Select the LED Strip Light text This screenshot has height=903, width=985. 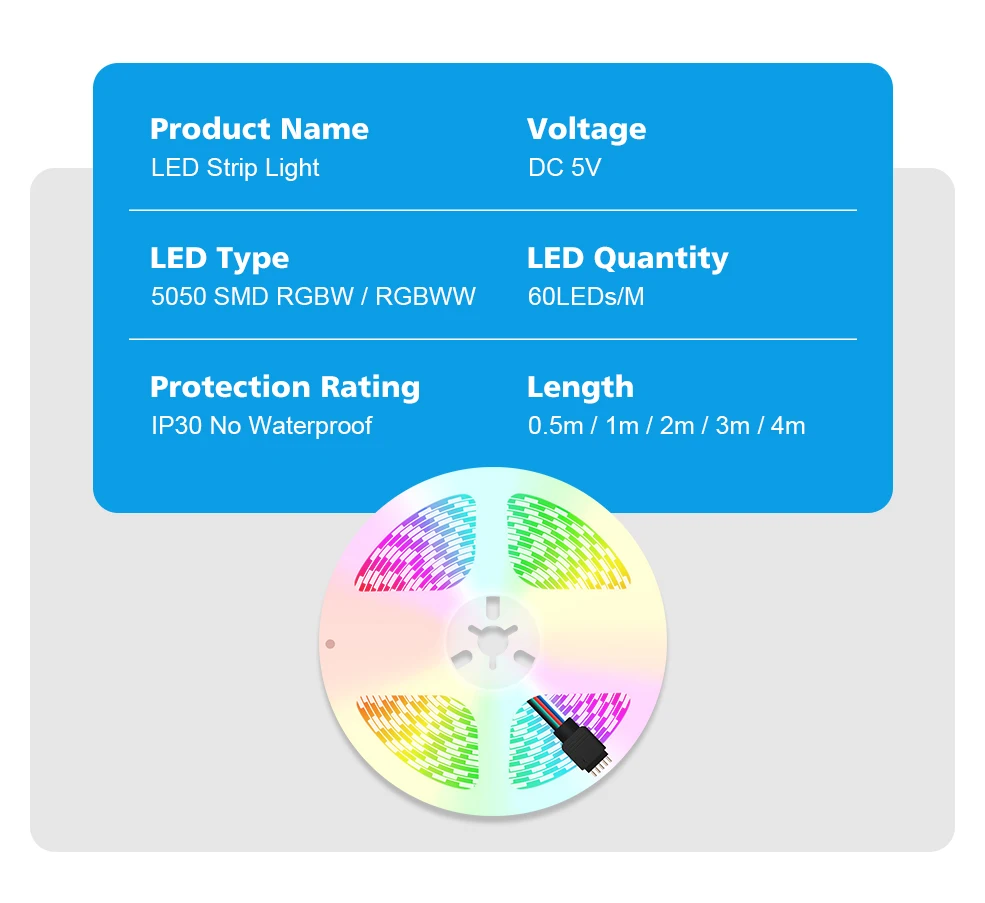[x=235, y=168]
